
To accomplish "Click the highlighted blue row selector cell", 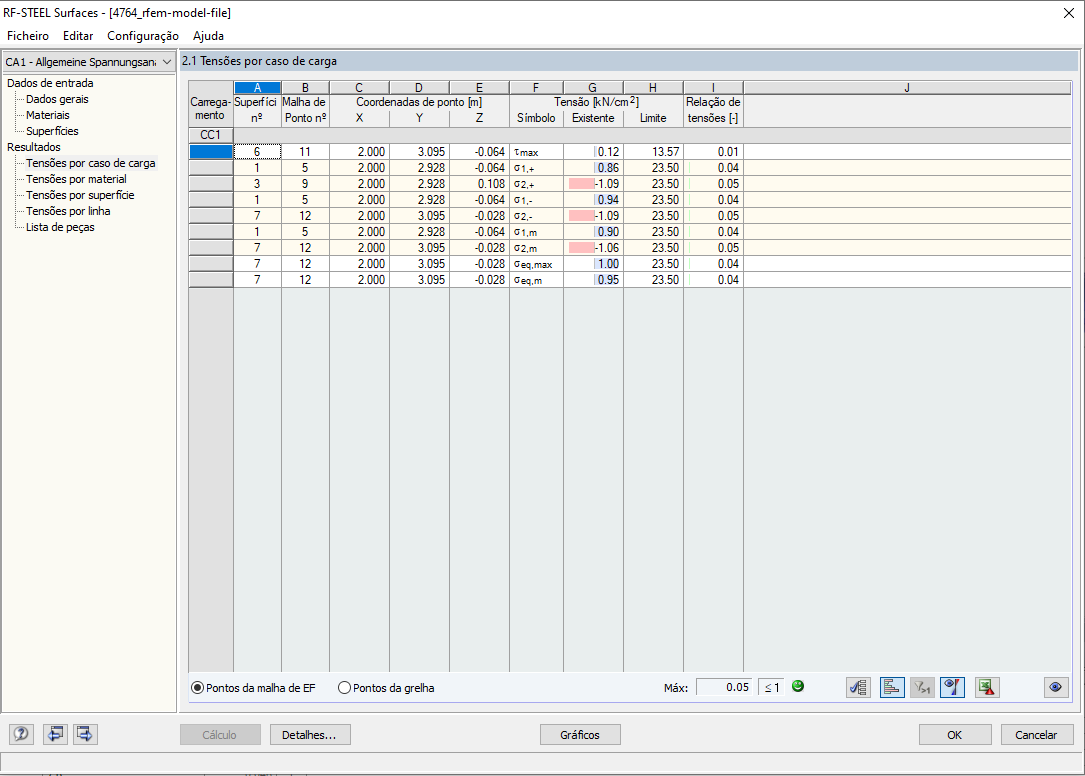I will tap(210, 152).
